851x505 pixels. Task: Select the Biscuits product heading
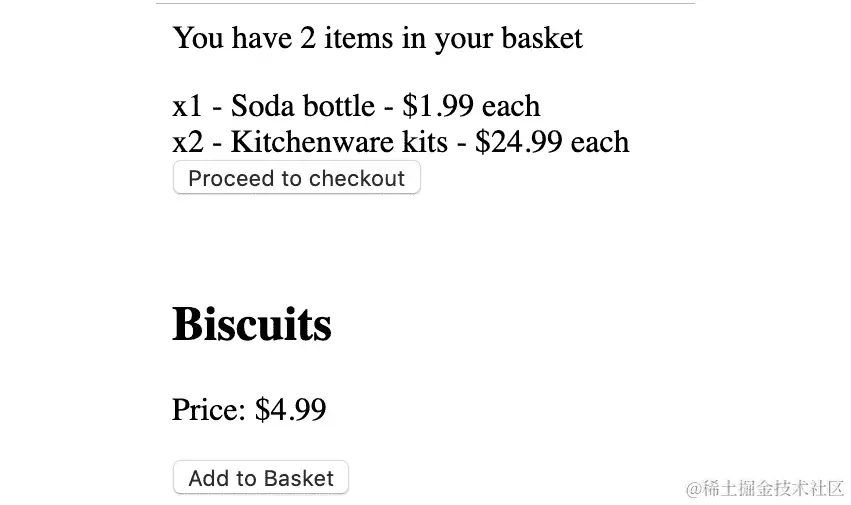(x=252, y=324)
